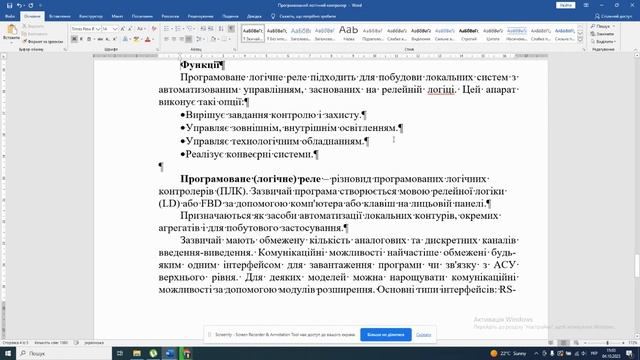The image size is (640, 360).
Task: Toggle Underline formatting
Action: 89,39
